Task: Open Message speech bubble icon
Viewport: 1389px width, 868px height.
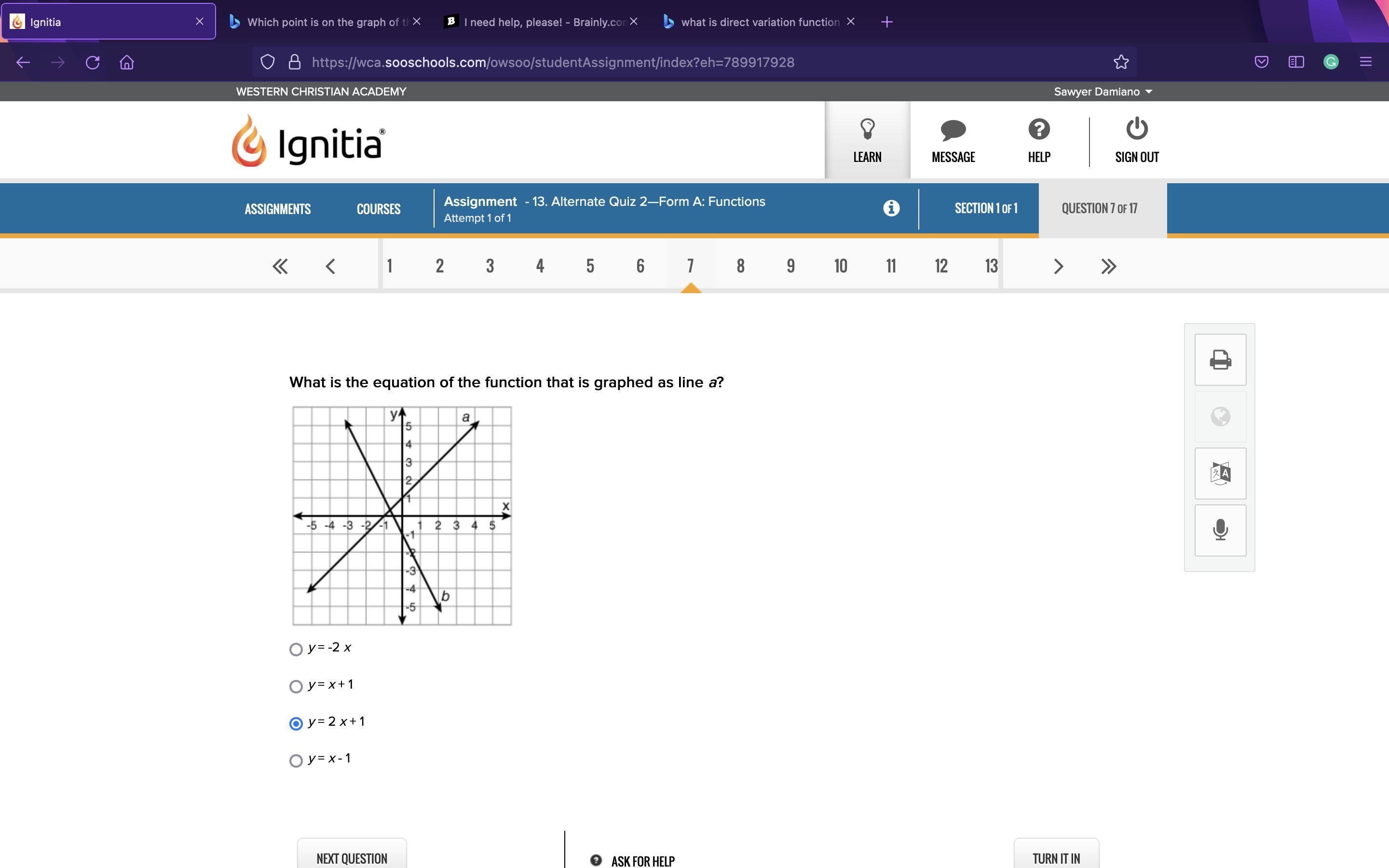Action: [953, 130]
